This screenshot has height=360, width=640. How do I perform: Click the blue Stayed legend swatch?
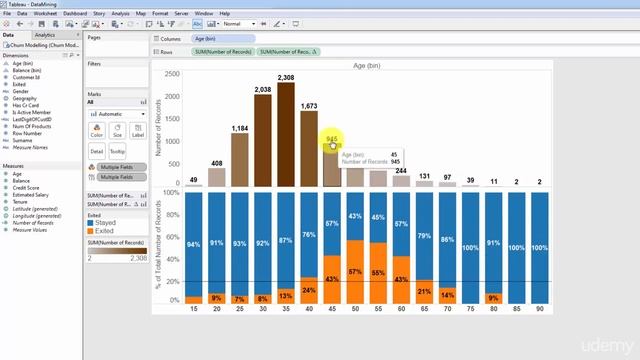click(x=91, y=223)
